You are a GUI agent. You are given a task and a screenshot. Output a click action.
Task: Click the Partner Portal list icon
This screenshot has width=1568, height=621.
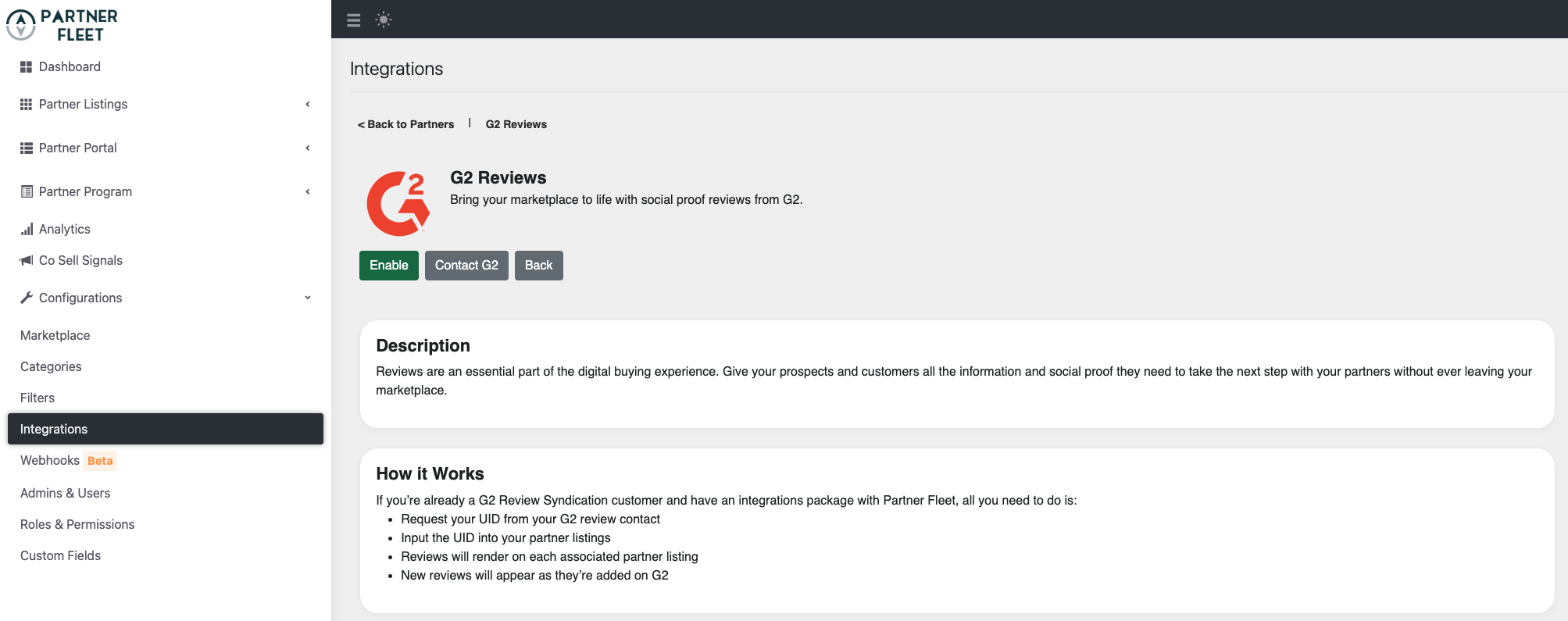[x=27, y=148]
